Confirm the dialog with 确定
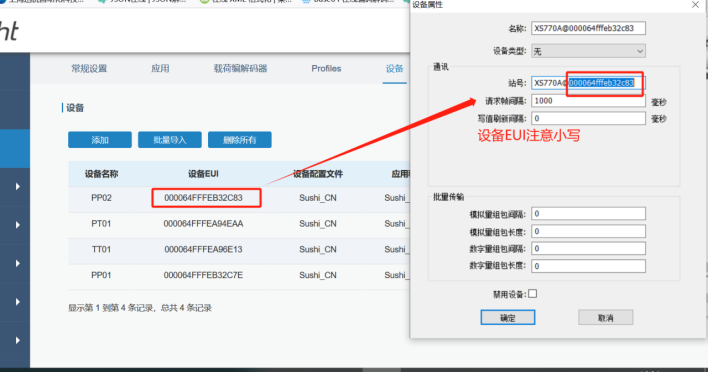 click(x=508, y=317)
